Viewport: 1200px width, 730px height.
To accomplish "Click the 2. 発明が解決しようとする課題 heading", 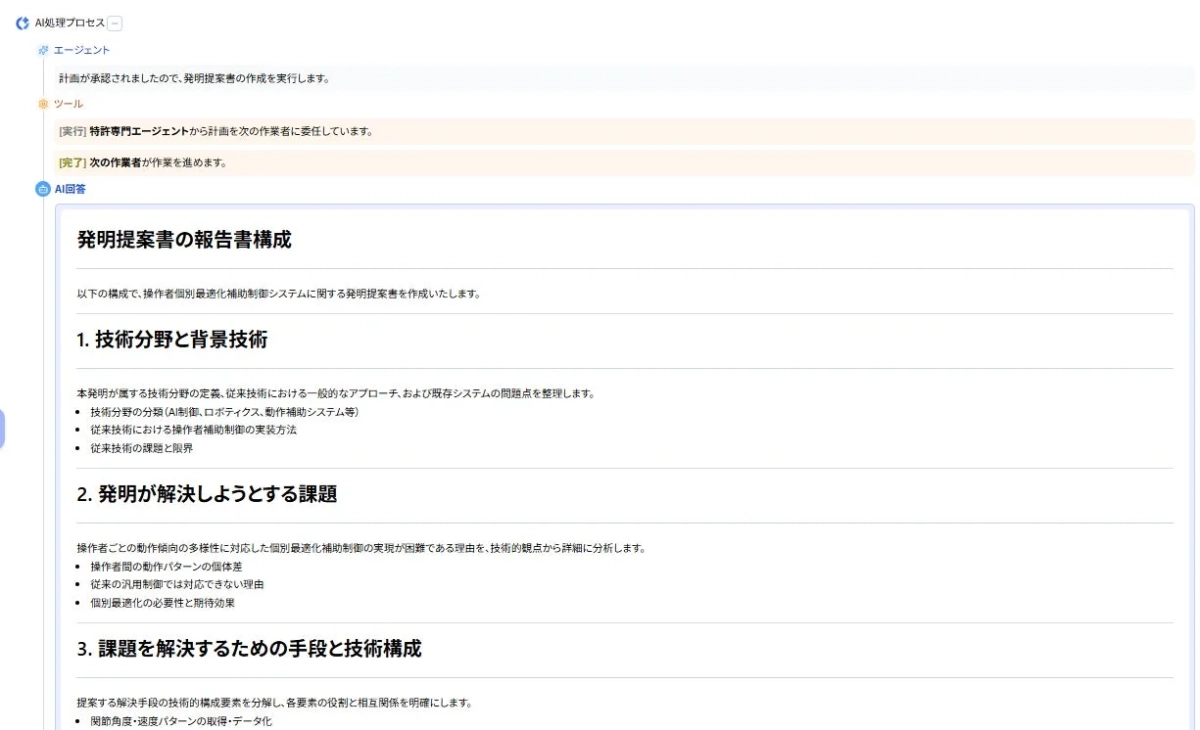I will click(x=208, y=492).
